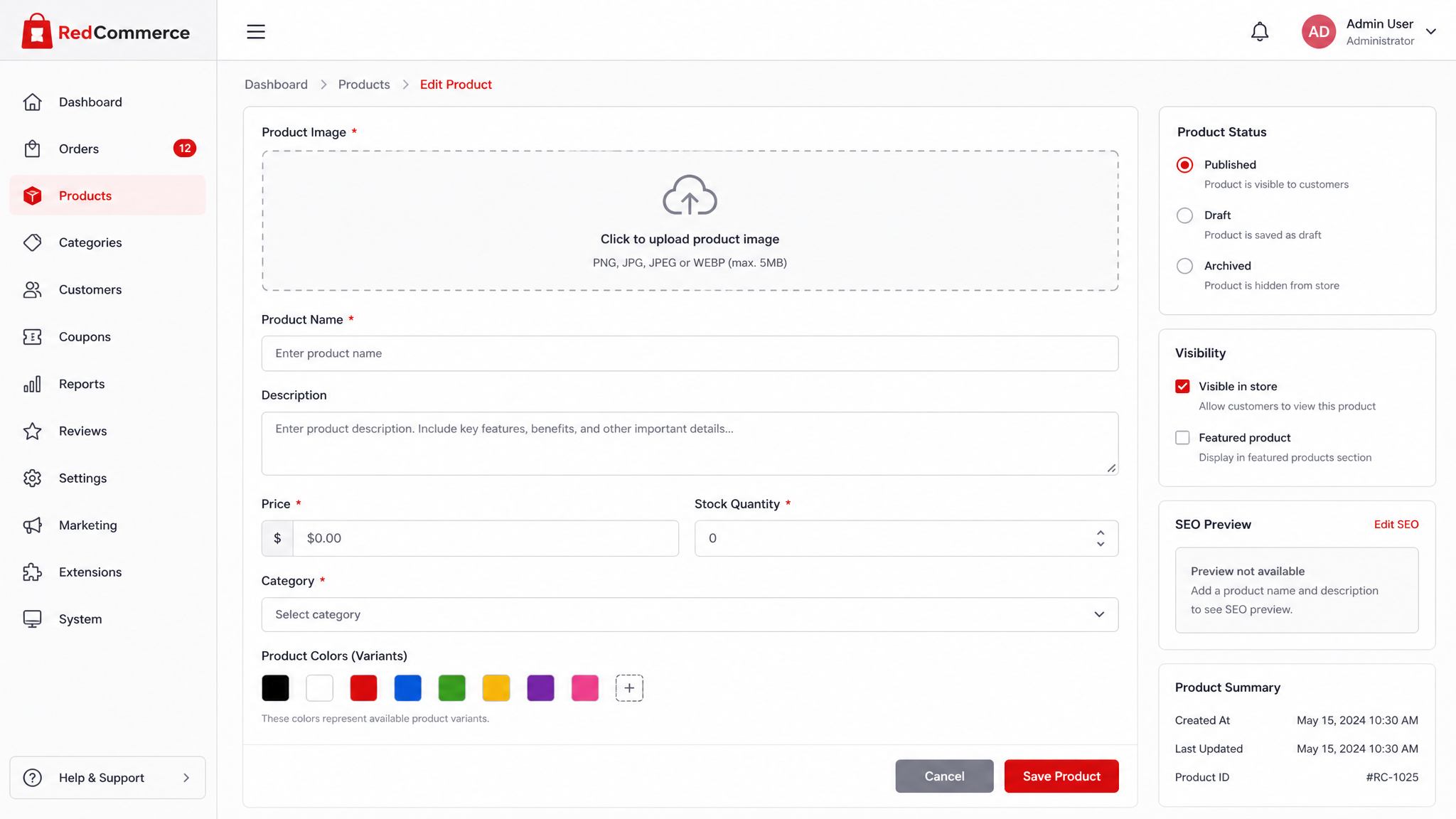Screen dimensions: 1456x819
Task: Select the Draft status radio button
Action: 1184,215
